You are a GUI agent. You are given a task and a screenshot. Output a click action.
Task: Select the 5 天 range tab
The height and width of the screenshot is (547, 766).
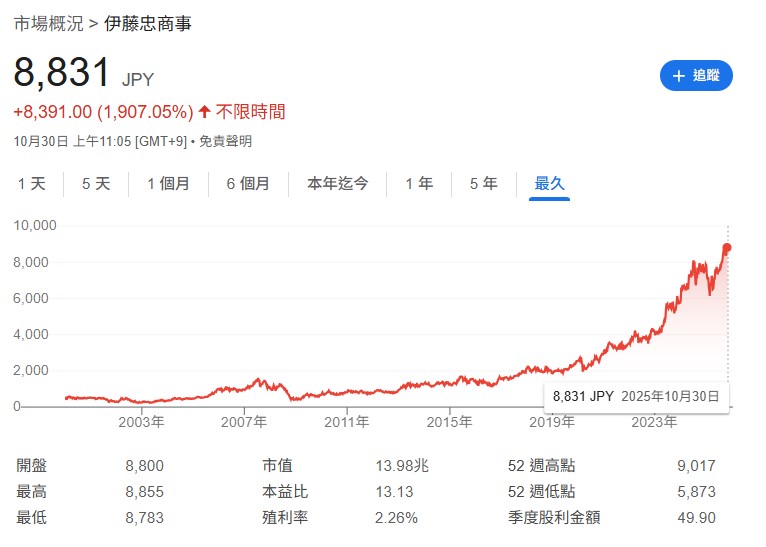[x=96, y=184]
